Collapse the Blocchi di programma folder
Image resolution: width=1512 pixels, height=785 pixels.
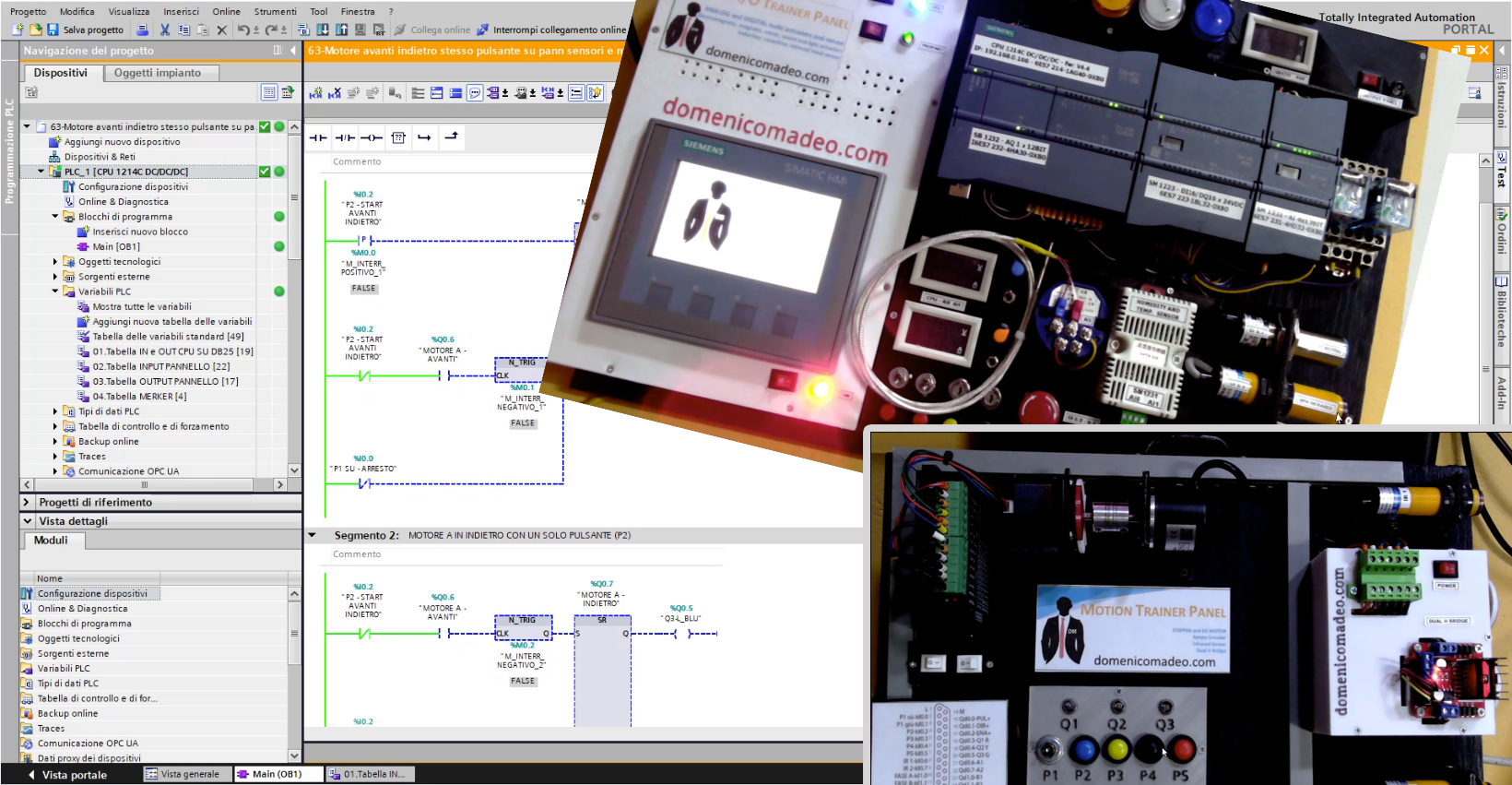[x=55, y=217]
